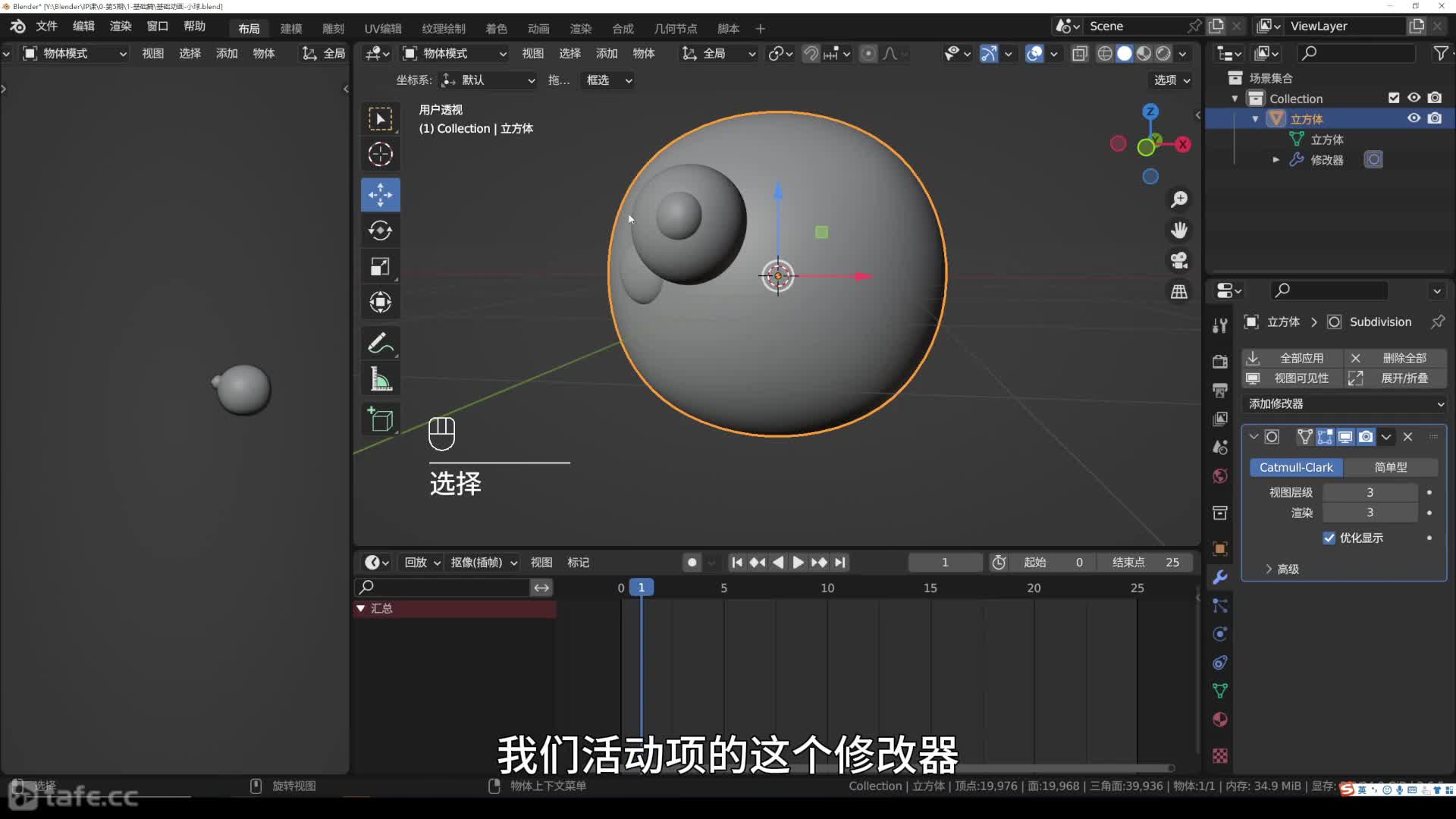This screenshot has height=819, width=1456.
Task: Open 回放 playback dropdown
Action: tap(421, 563)
